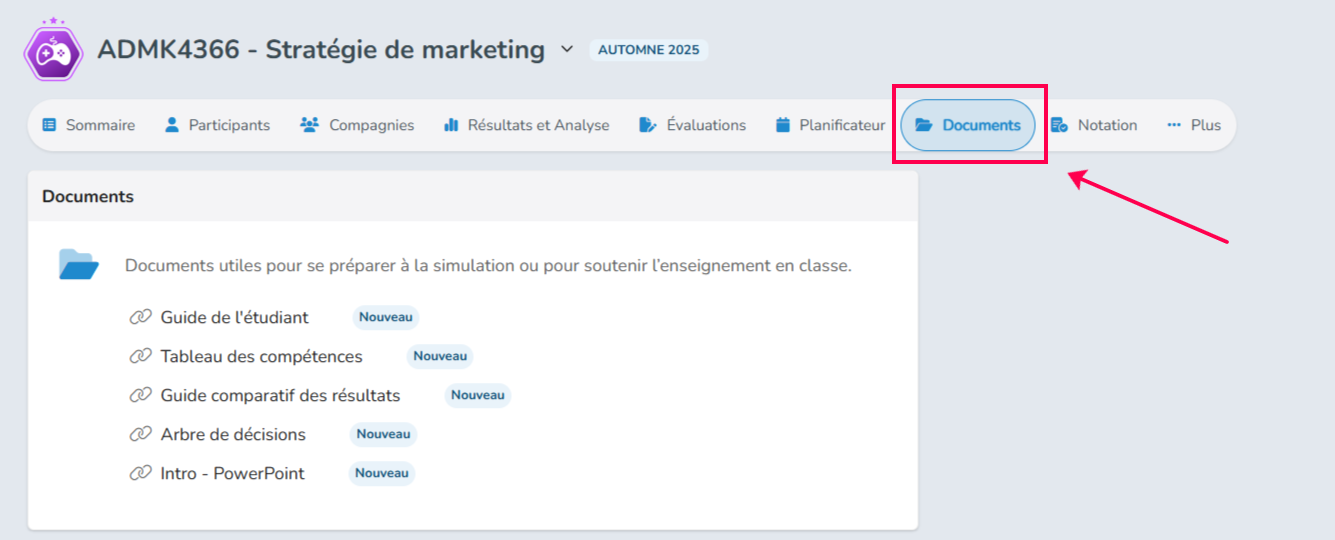
Task: Open the Plus overflow menu
Action: pos(1194,125)
